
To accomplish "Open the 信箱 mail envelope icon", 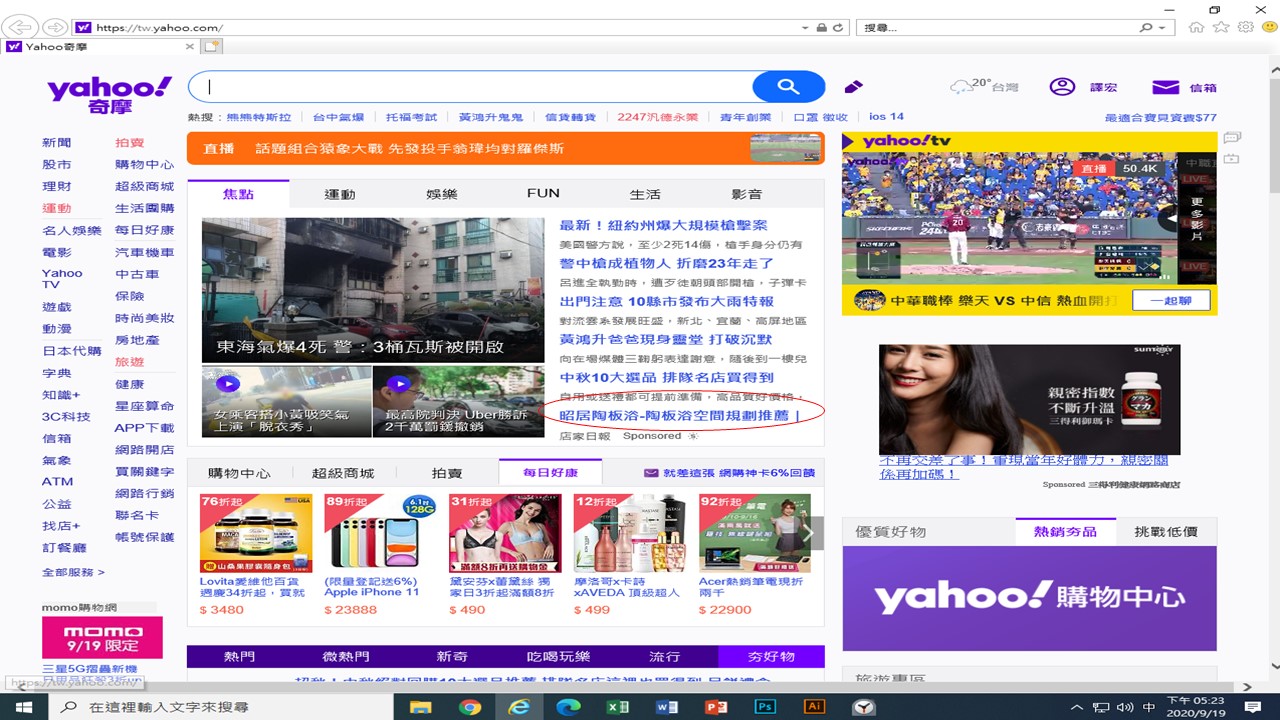I will (x=1165, y=87).
